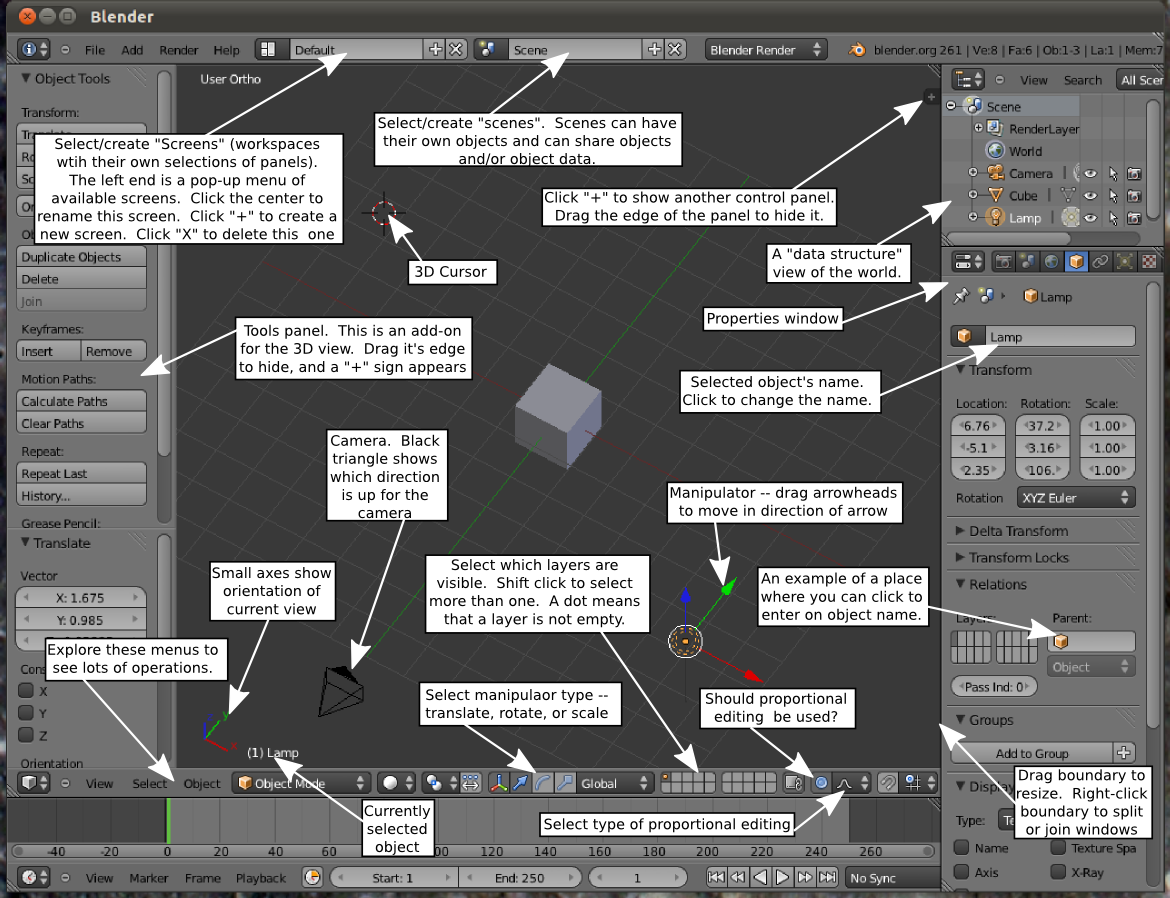Select the scale manipulator icon

(565, 782)
